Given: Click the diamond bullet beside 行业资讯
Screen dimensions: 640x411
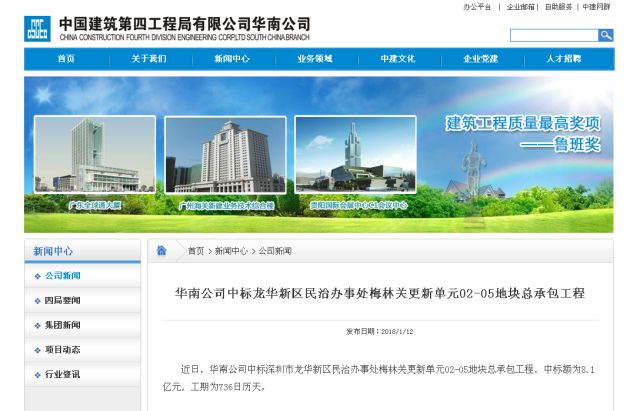Looking at the screenshot, I should pos(38,375).
